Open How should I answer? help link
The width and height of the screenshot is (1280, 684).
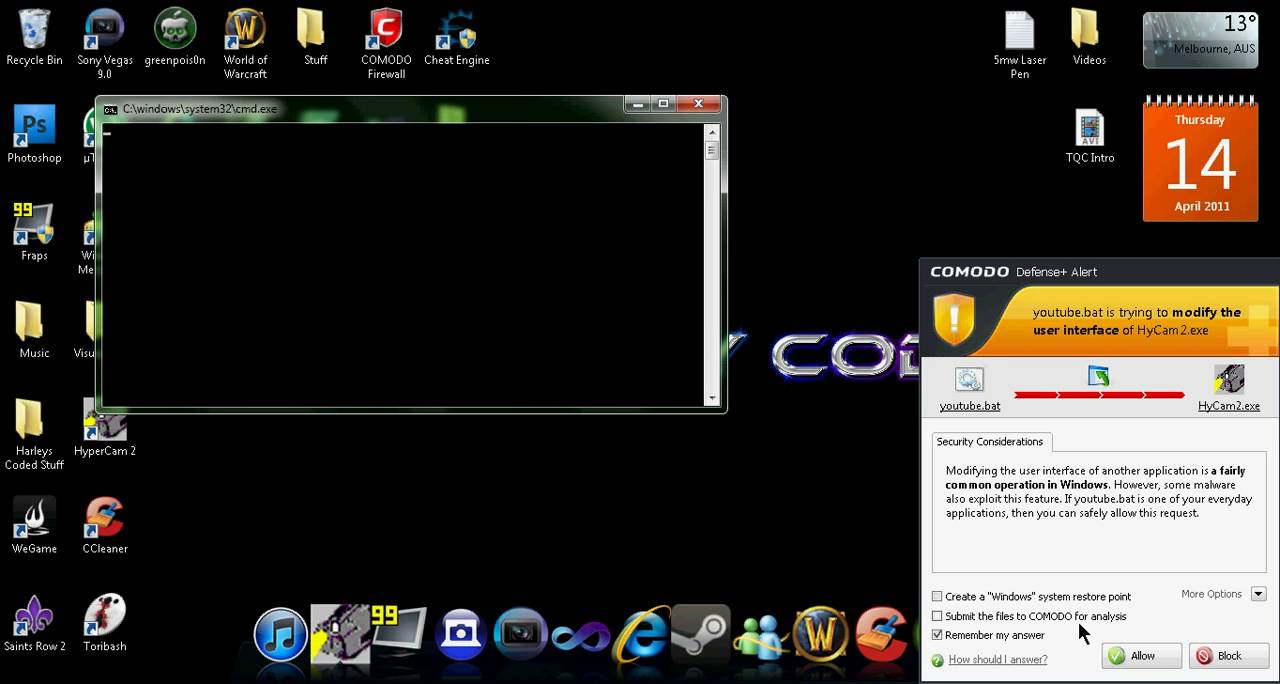click(998, 660)
